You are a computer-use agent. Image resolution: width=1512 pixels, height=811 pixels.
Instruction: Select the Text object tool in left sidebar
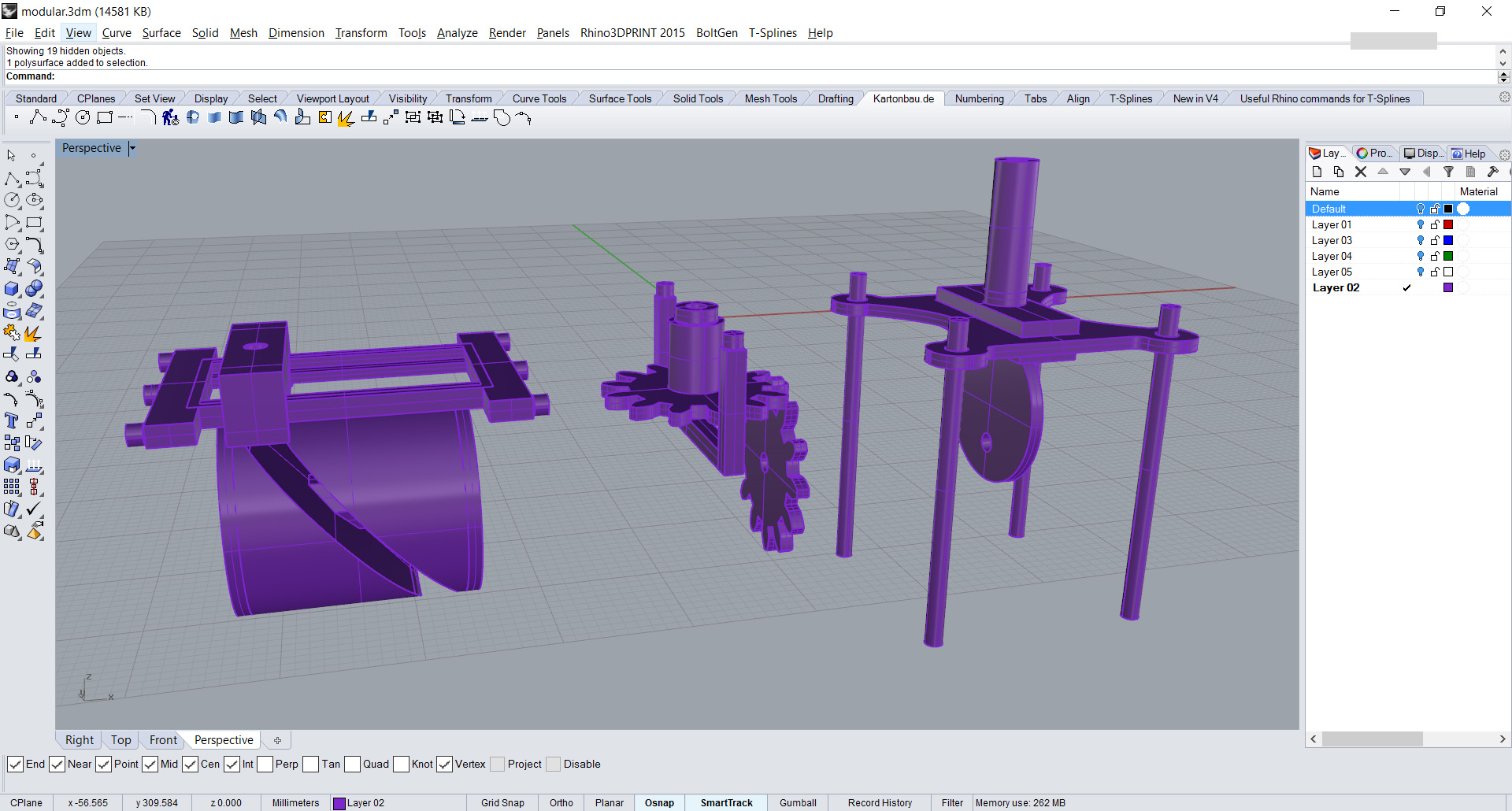point(12,421)
